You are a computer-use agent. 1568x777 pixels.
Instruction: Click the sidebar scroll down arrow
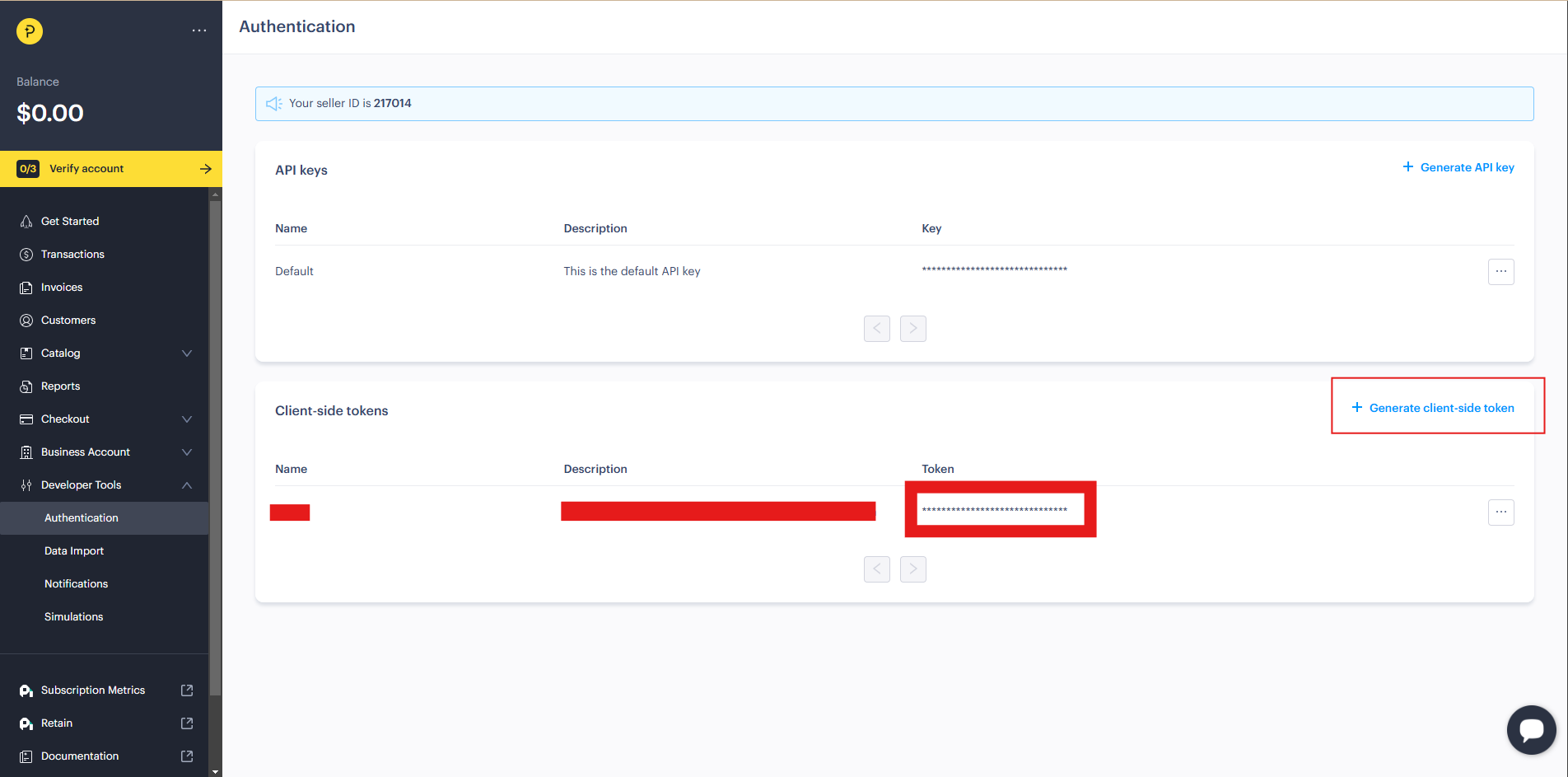click(216, 772)
